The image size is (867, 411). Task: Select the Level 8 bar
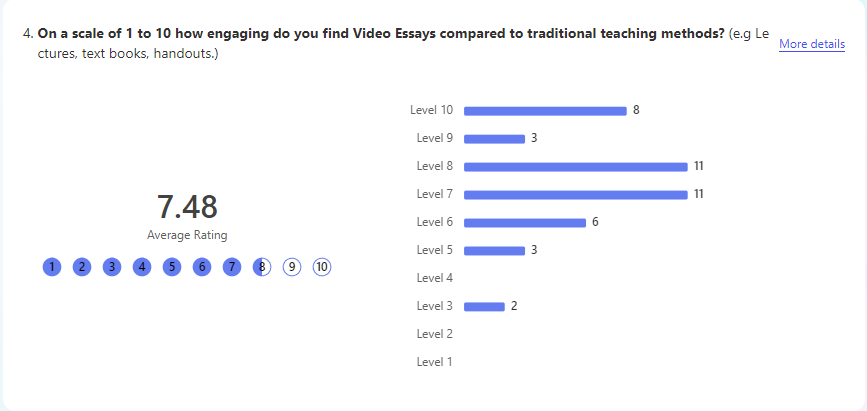[x=576, y=167]
